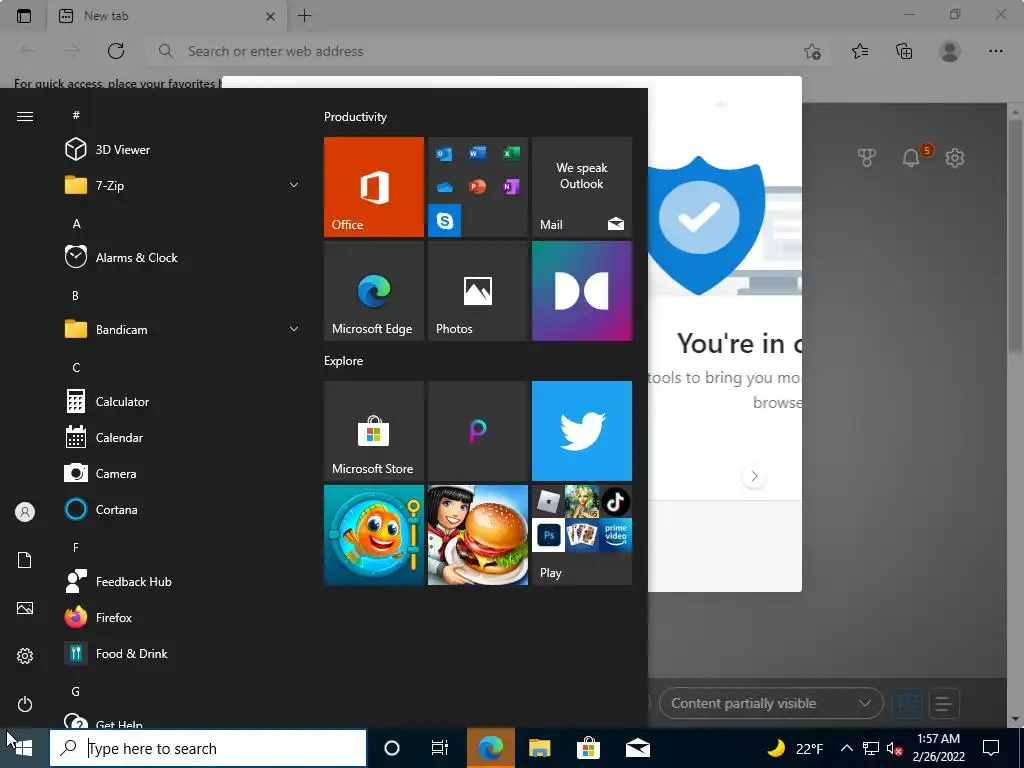This screenshot has width=1024, height=768.
Task: Open Documents from Start sidebar
Action: pos(25,560)
